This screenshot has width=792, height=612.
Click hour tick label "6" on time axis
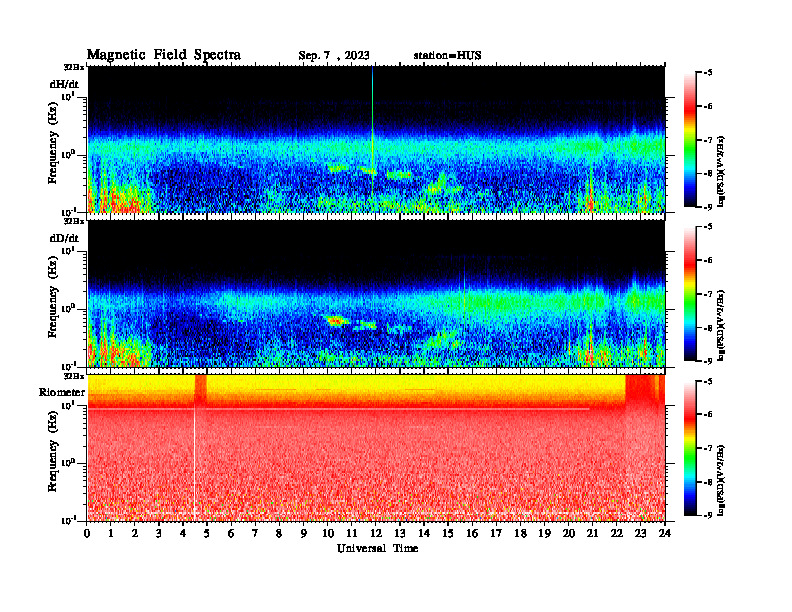pos(231,533)
